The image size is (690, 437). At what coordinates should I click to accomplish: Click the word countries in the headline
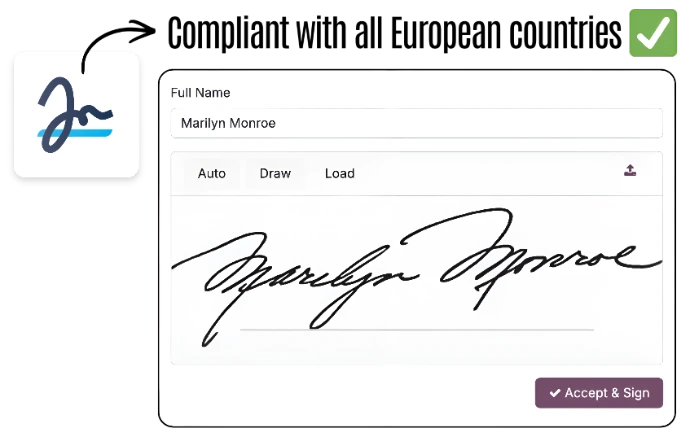(x=566, y=33)
